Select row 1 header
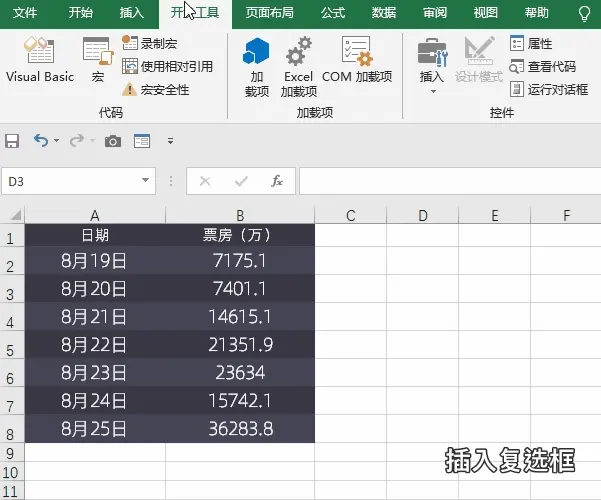This screenshot has height=500, width=601. click(12, 235)
